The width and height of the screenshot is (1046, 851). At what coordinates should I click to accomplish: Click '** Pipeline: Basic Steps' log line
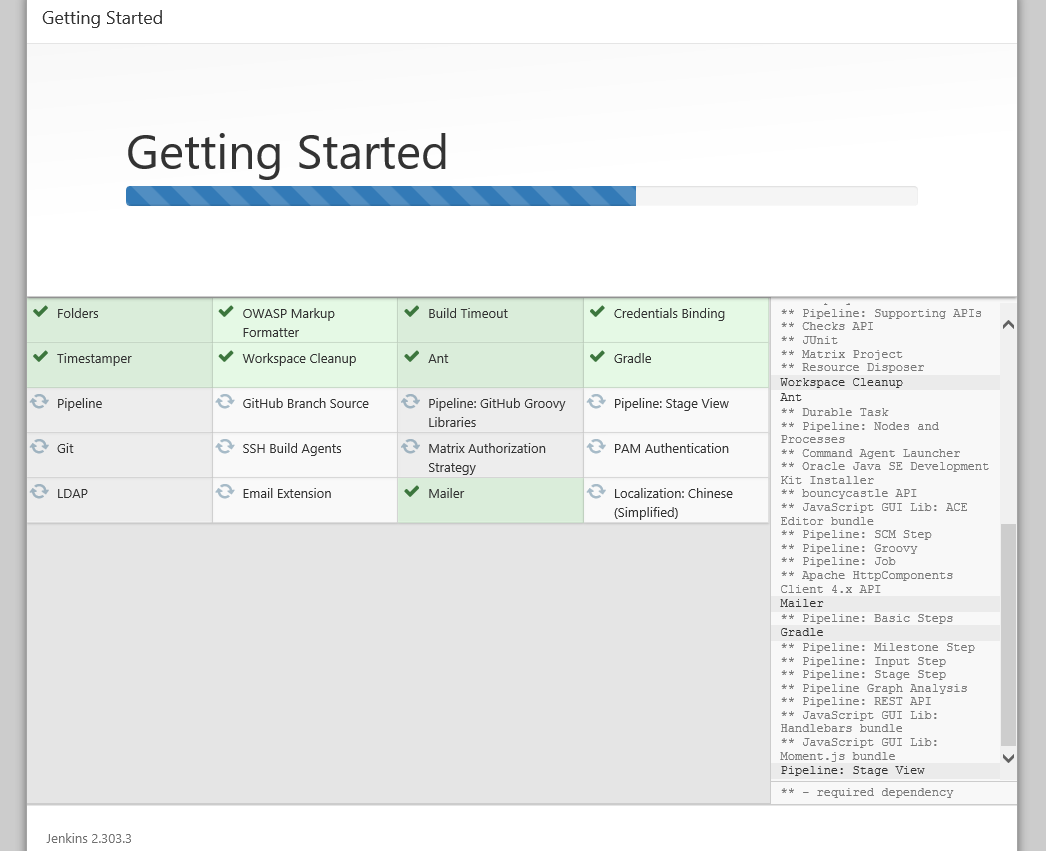coord(867,618)
